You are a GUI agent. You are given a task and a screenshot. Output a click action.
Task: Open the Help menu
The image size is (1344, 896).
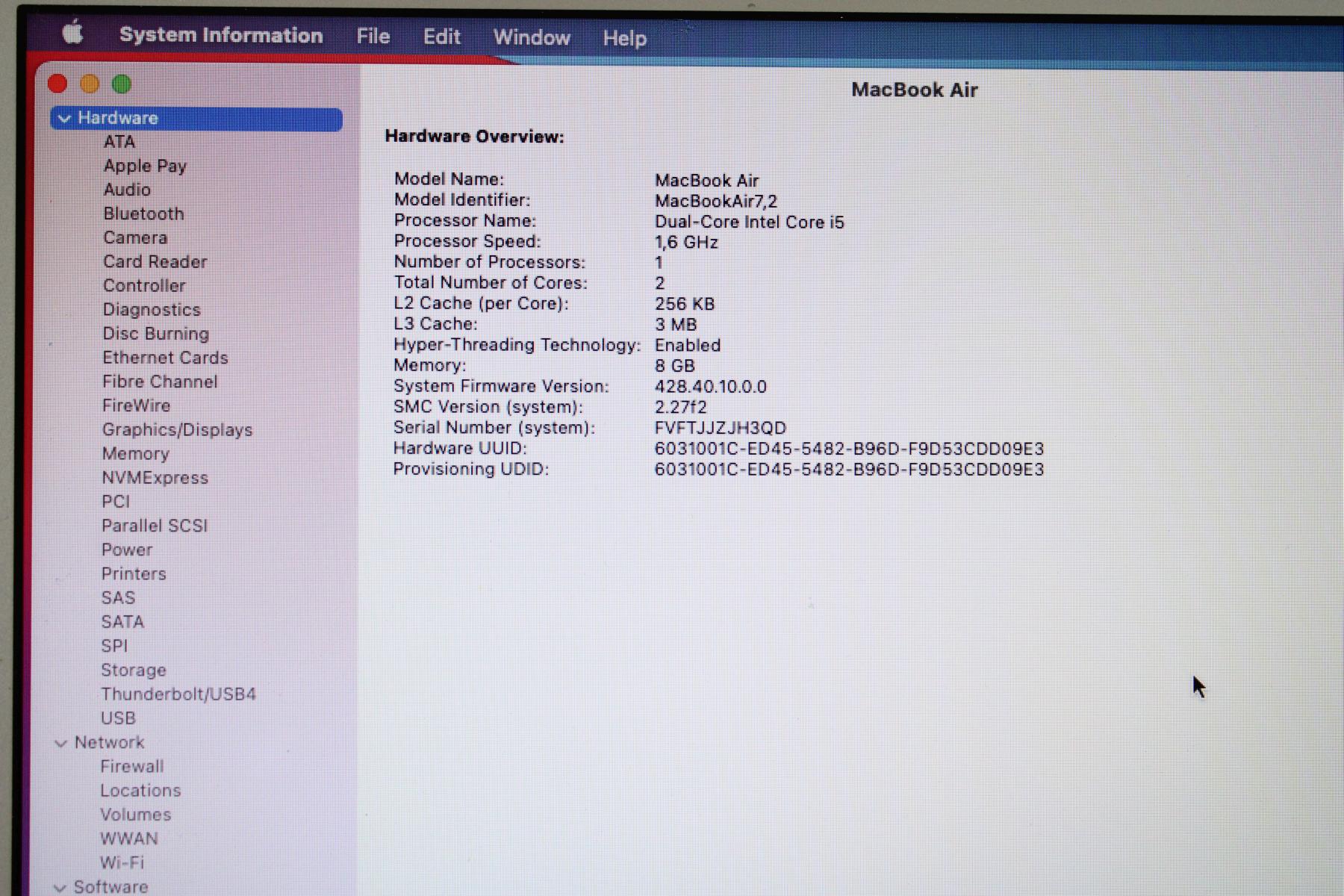tap(624, 38)
